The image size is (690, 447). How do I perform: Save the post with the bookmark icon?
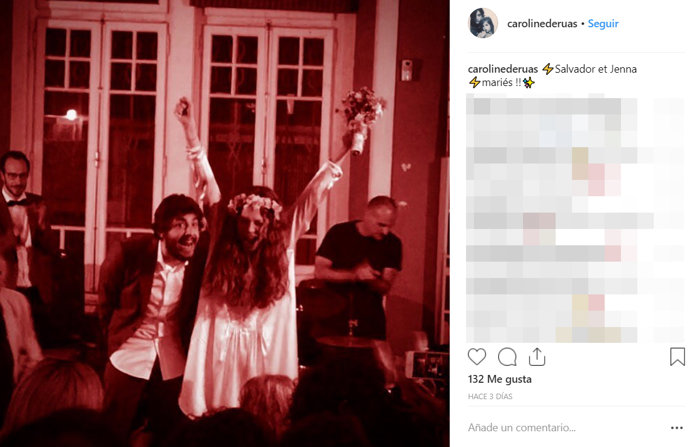tap(677, 357)
